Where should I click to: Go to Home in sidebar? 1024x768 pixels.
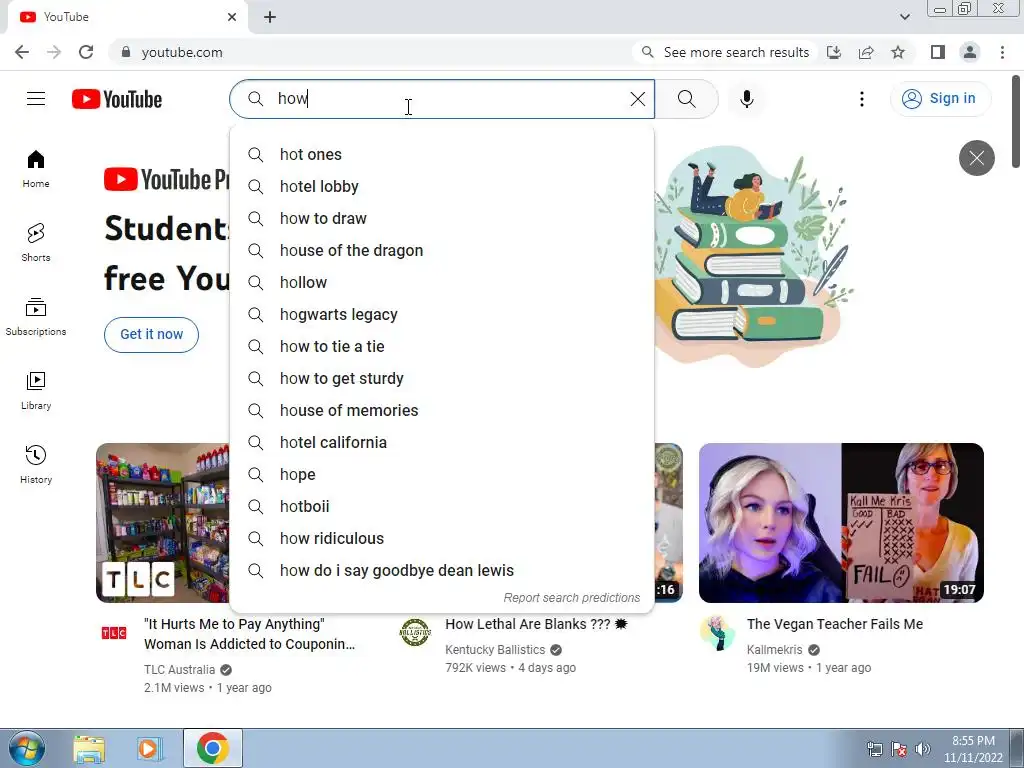pyautogui.click(x=36, y=169)
